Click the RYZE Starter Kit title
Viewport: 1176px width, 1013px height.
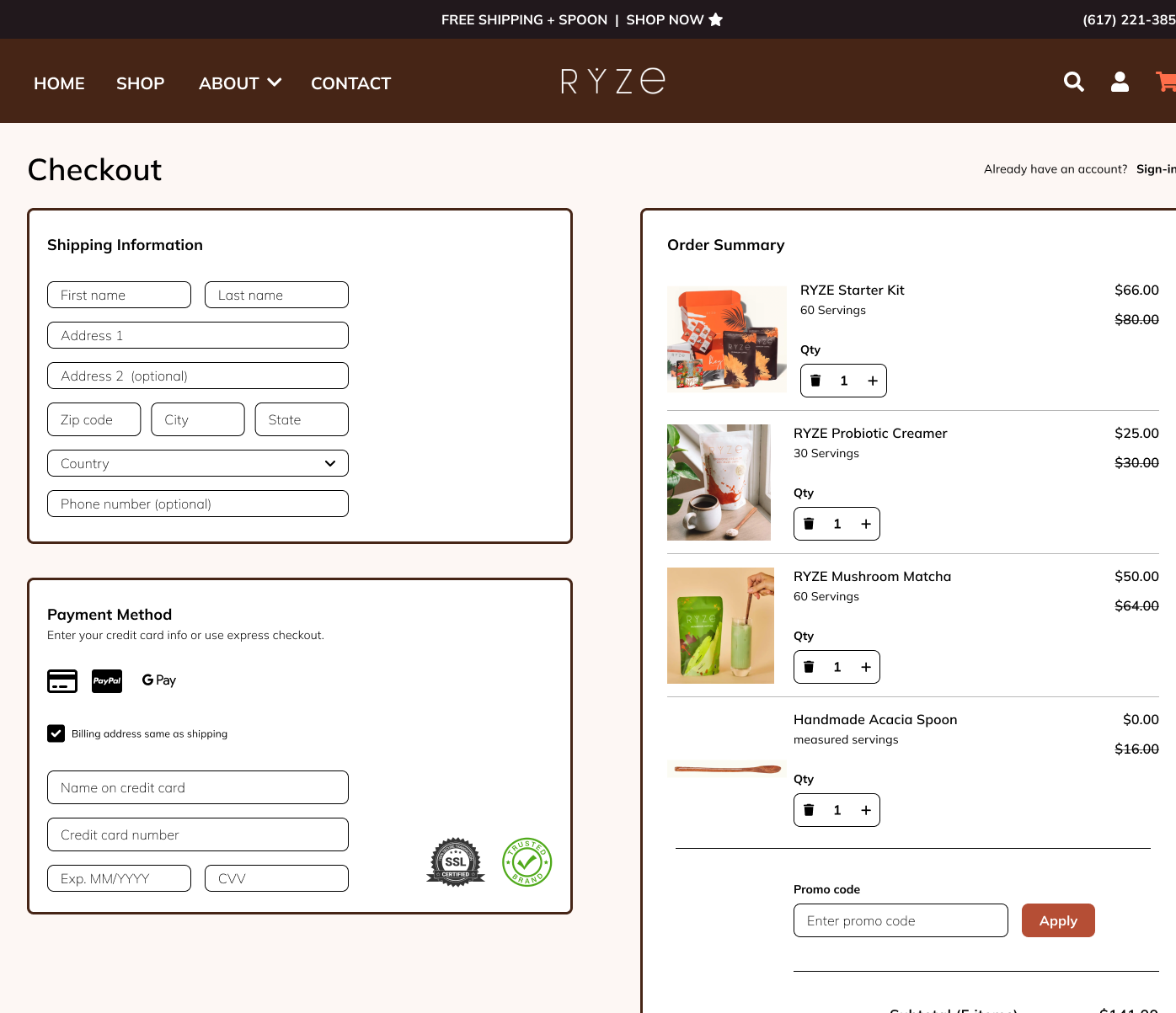pos(853,290)
